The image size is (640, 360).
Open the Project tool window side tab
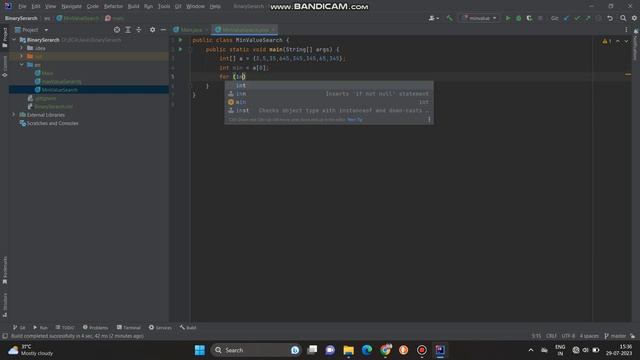5,37
